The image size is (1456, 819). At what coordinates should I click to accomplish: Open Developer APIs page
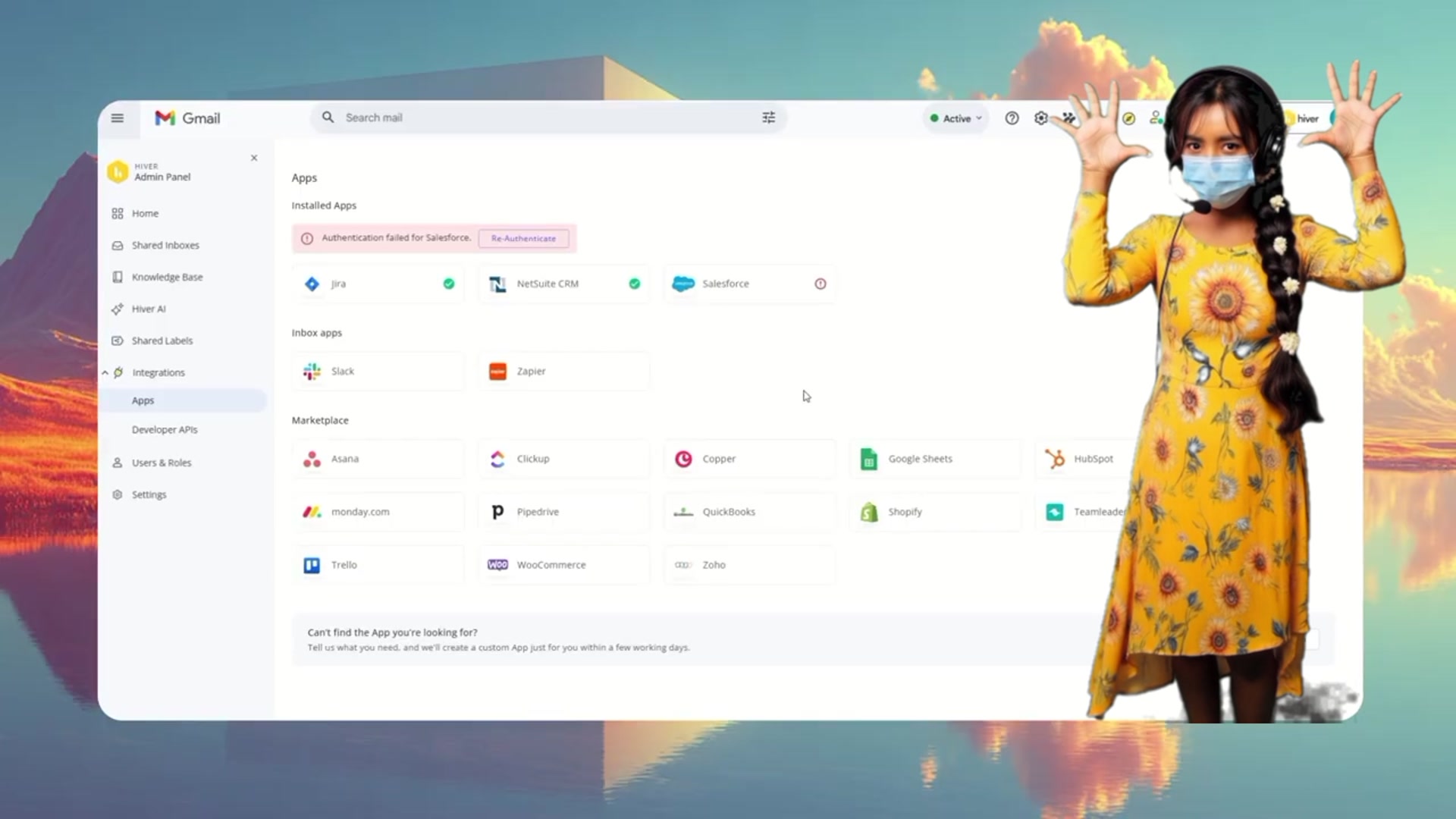click(x=165, y=430)
